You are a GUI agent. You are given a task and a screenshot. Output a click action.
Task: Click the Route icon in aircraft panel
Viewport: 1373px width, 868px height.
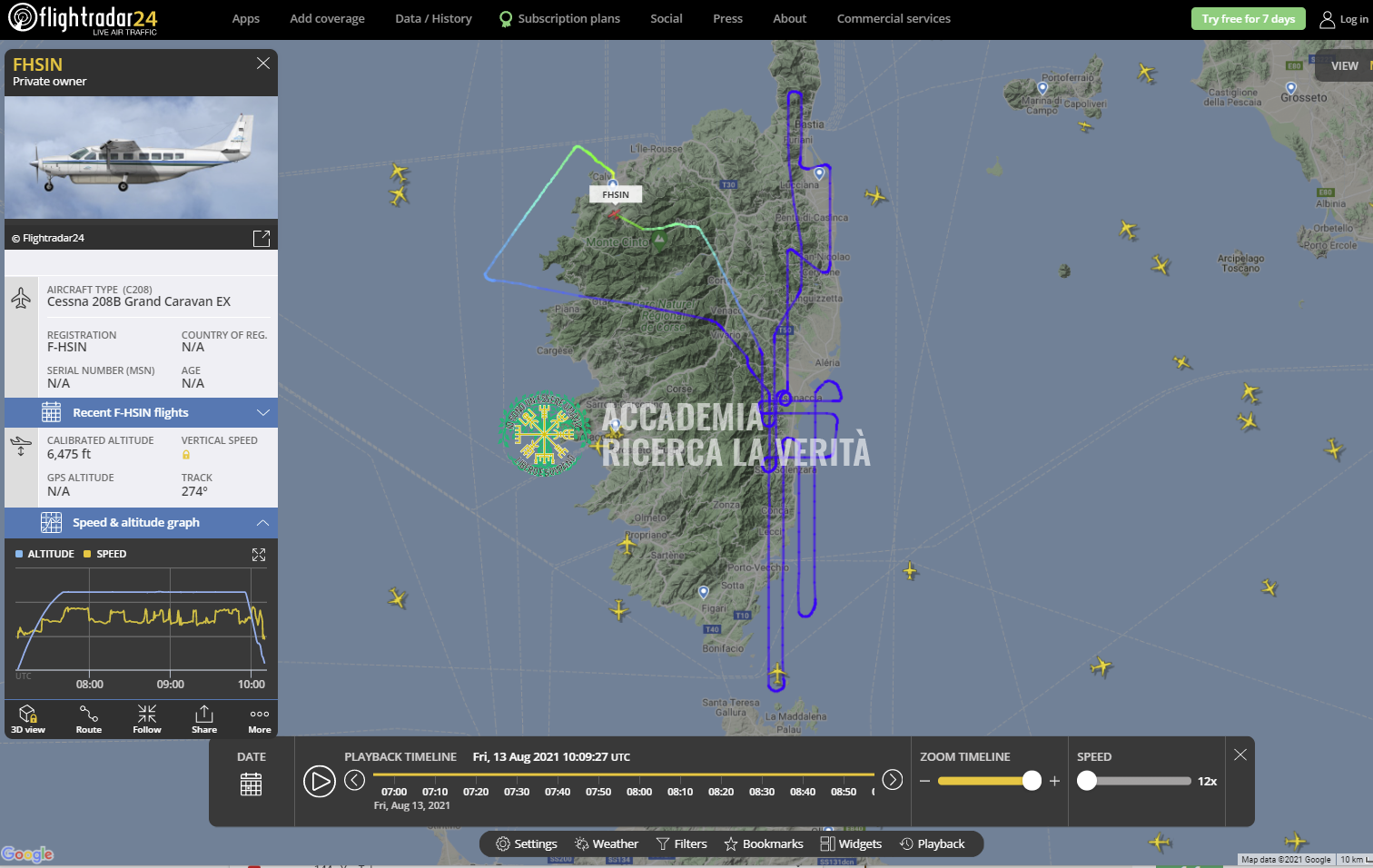tap(89, 718)
